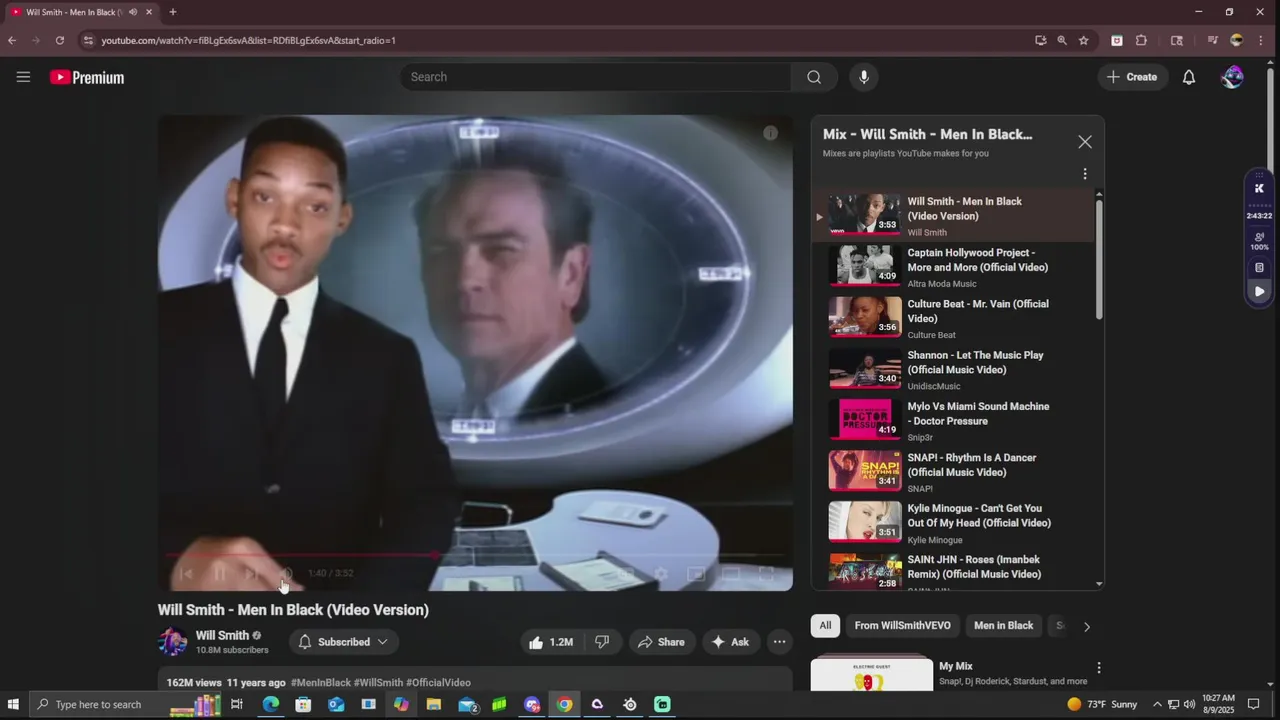Enter fullscreen mode on the player

pos(767,574)
